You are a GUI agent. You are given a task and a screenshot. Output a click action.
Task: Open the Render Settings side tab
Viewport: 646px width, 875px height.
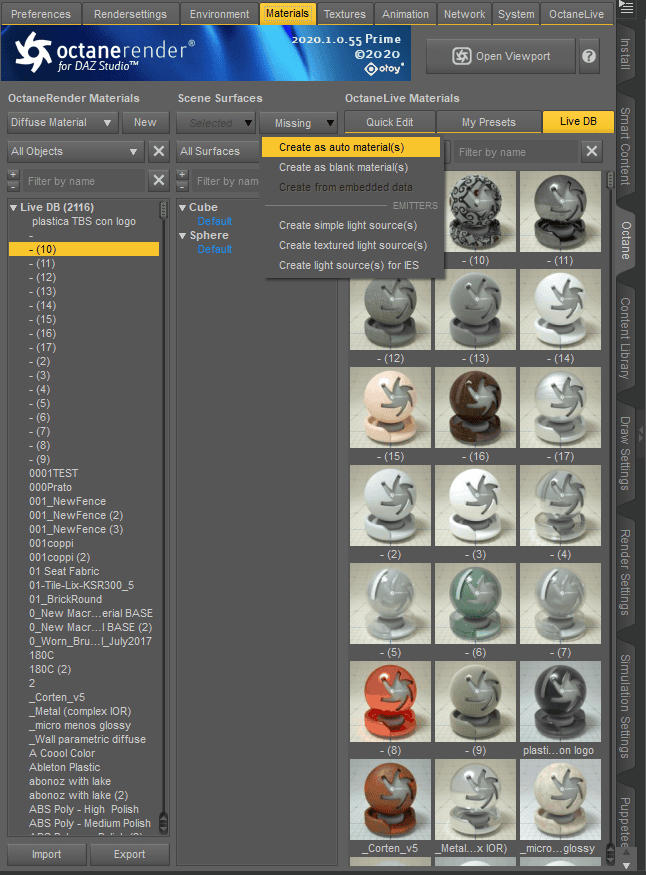point(625,572)
